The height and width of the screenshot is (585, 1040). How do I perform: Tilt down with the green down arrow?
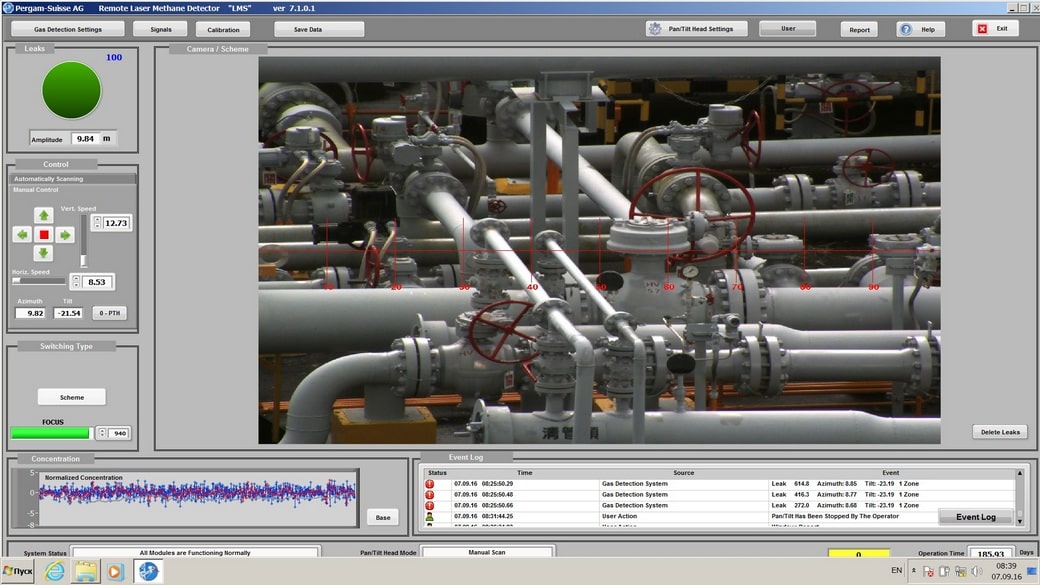point(44,253)
